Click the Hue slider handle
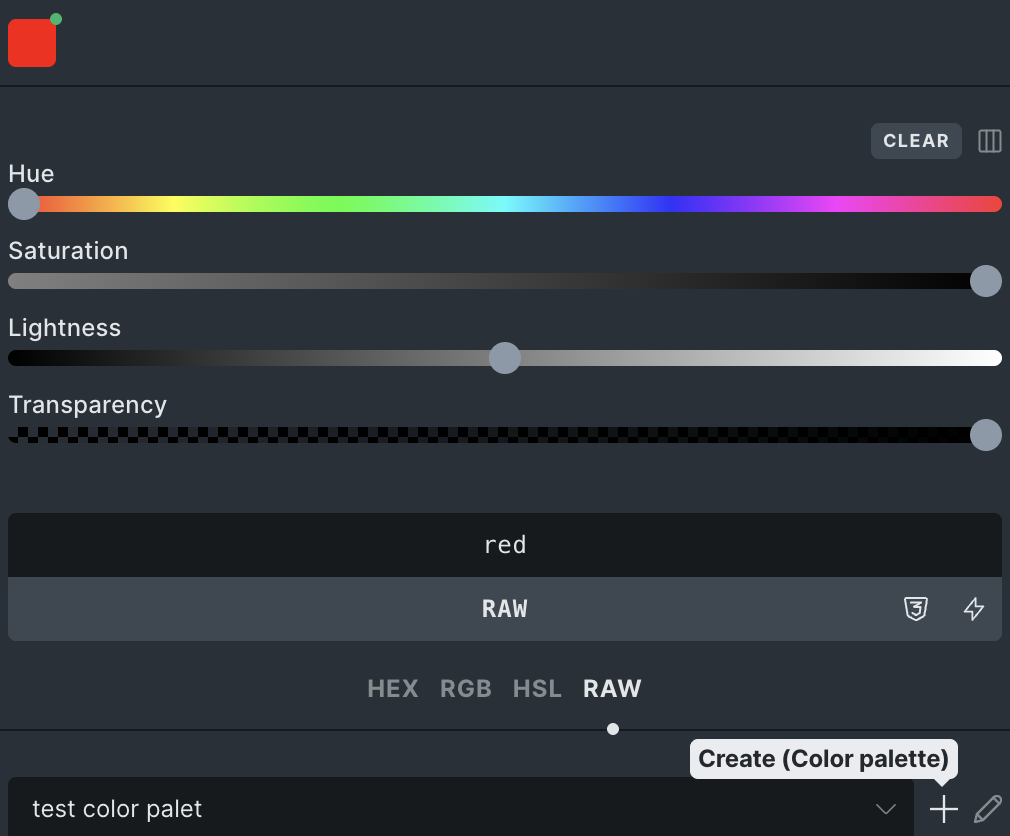Image resolution: width=1010 pixels, height=836 pixels. [23, 204]
